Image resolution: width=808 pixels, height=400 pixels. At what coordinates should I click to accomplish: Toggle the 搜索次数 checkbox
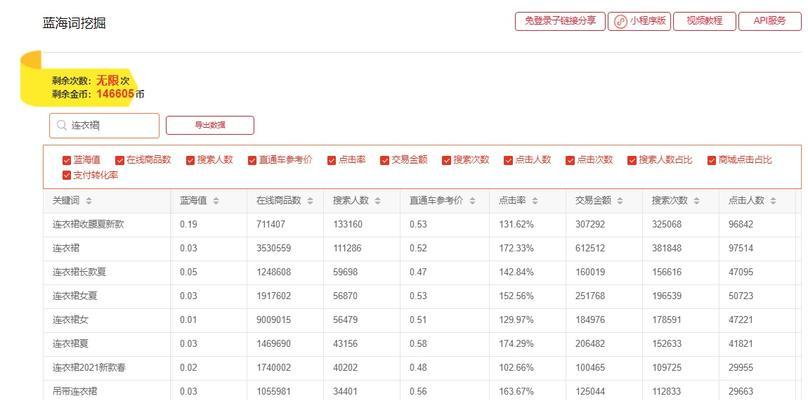click(446, 160)
